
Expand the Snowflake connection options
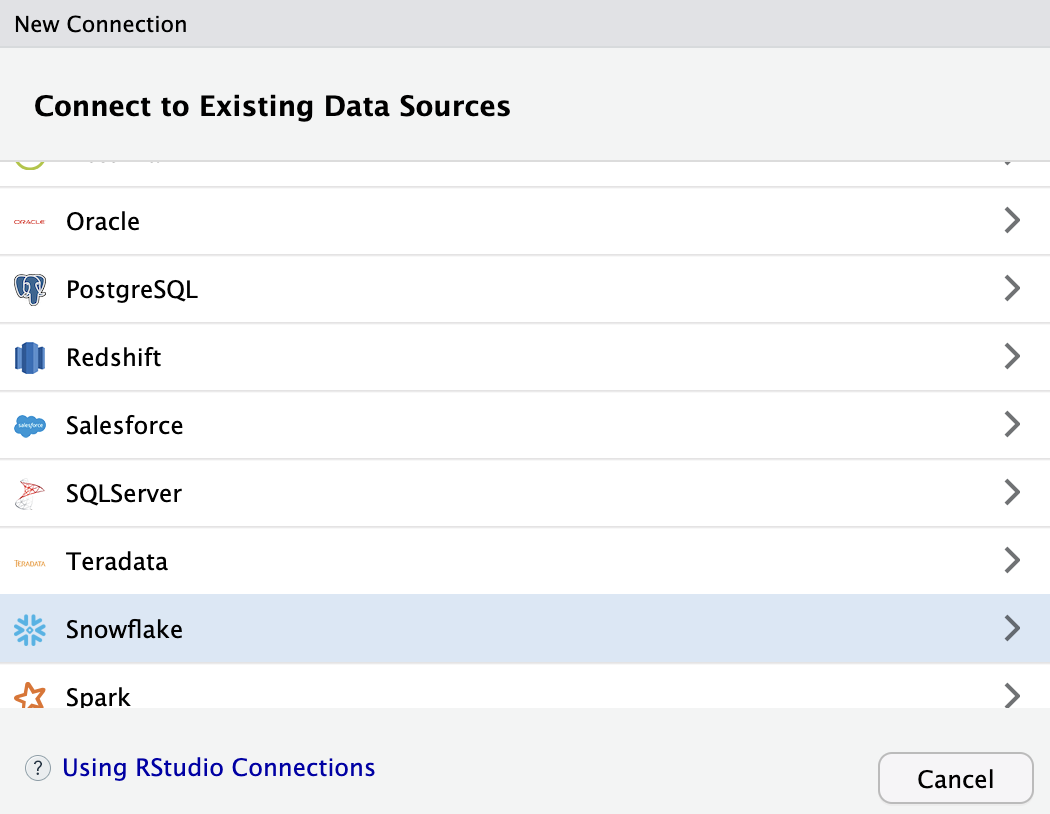tap(1012, 628)
